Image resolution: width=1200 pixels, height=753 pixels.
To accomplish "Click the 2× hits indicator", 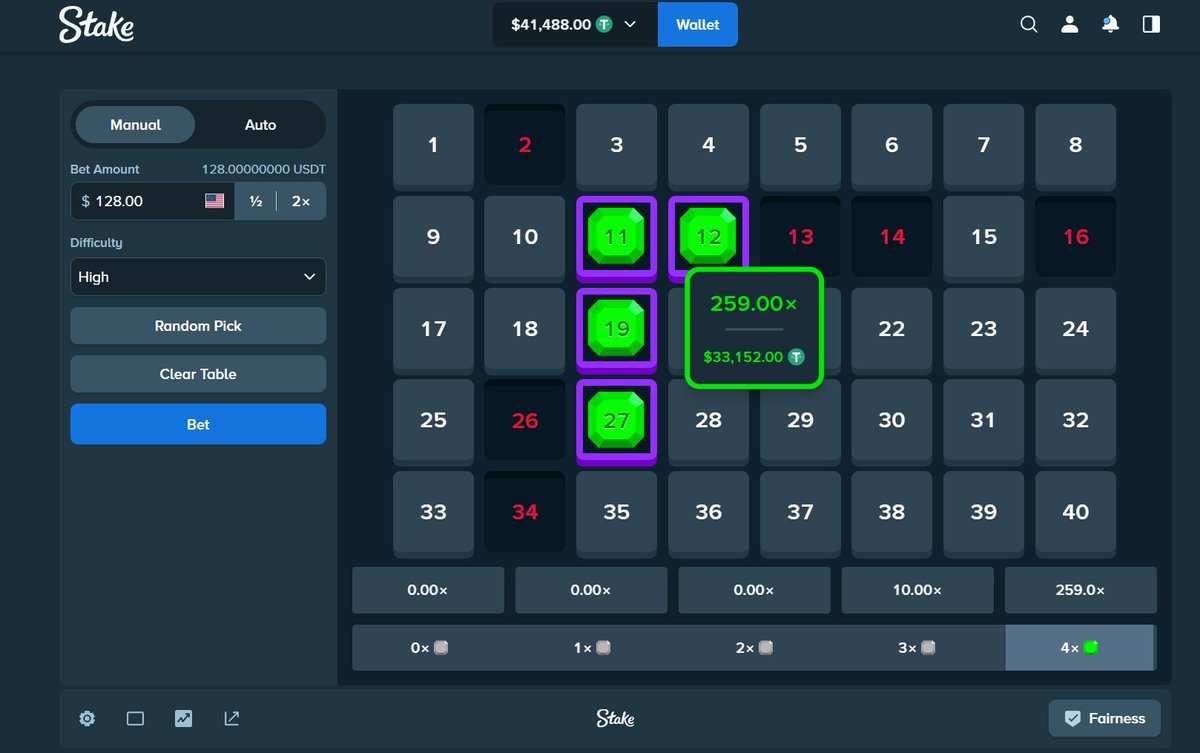I will click(754, 648).
